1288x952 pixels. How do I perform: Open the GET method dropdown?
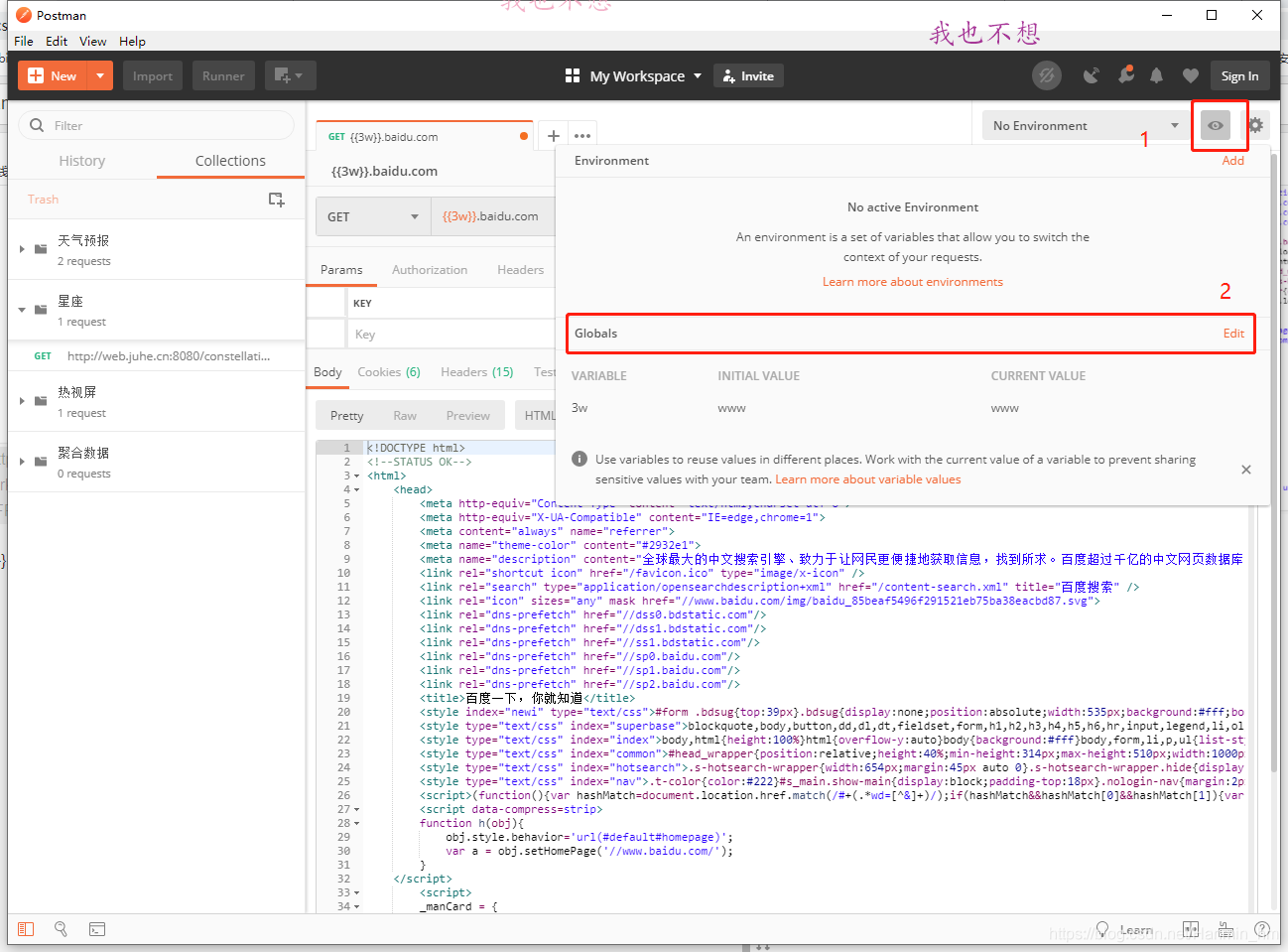[373, 216]
